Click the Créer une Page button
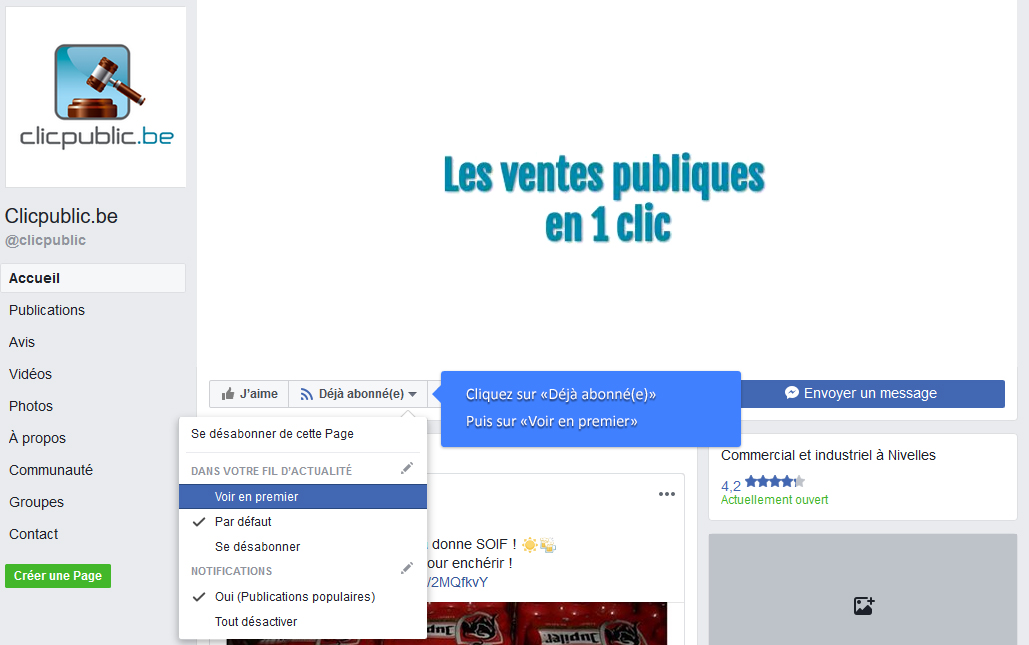This screenshot has width=1029, height=645. (57, 575)
